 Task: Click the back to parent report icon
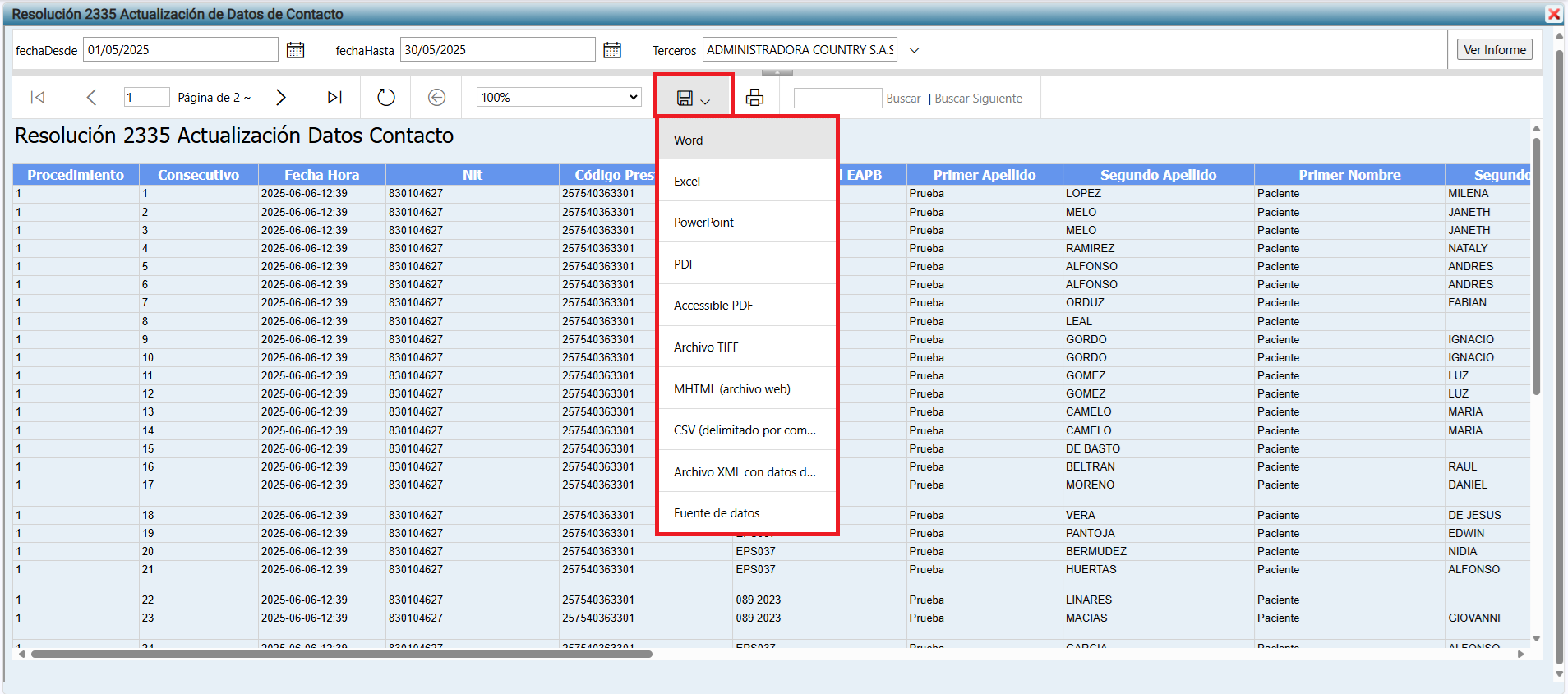click(x=436, y=98)
